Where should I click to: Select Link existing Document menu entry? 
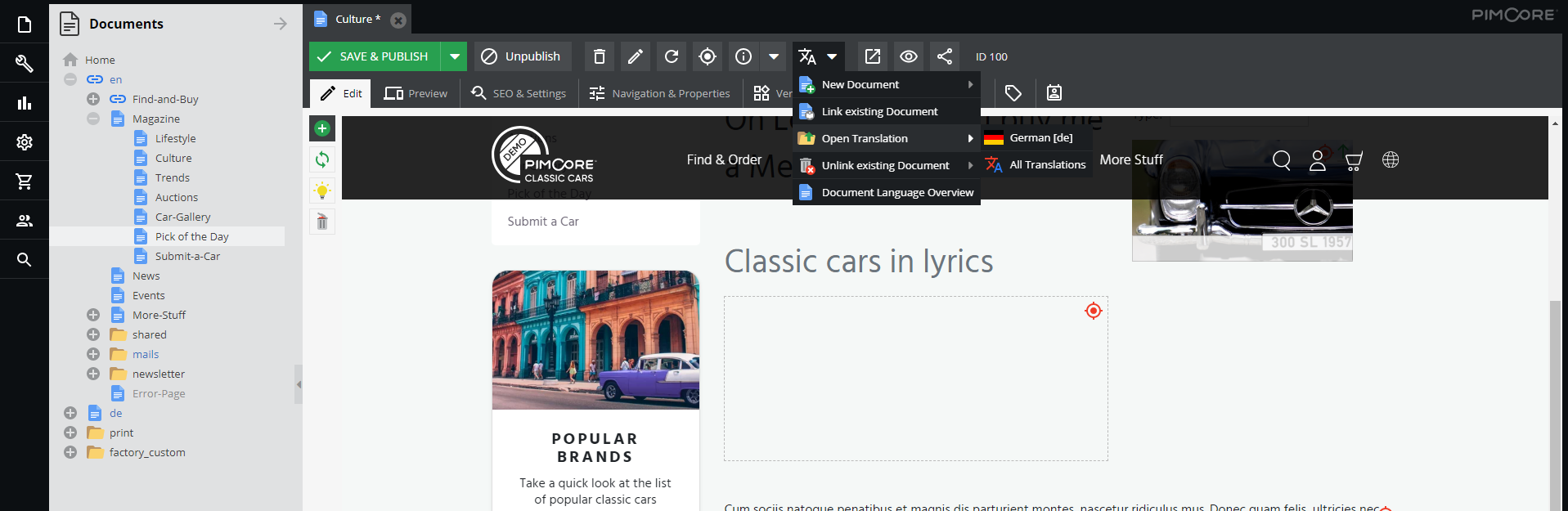(x=887, y=111)
